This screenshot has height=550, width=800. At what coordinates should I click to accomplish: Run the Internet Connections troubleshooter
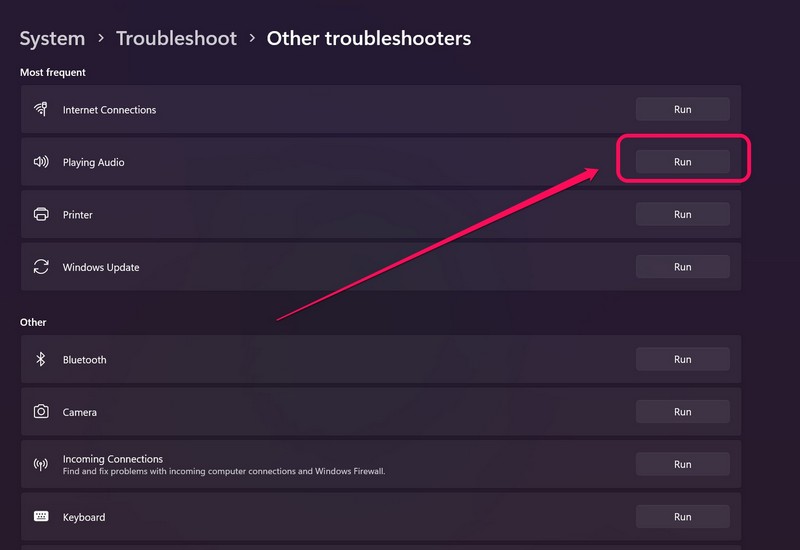click(682, 109)
